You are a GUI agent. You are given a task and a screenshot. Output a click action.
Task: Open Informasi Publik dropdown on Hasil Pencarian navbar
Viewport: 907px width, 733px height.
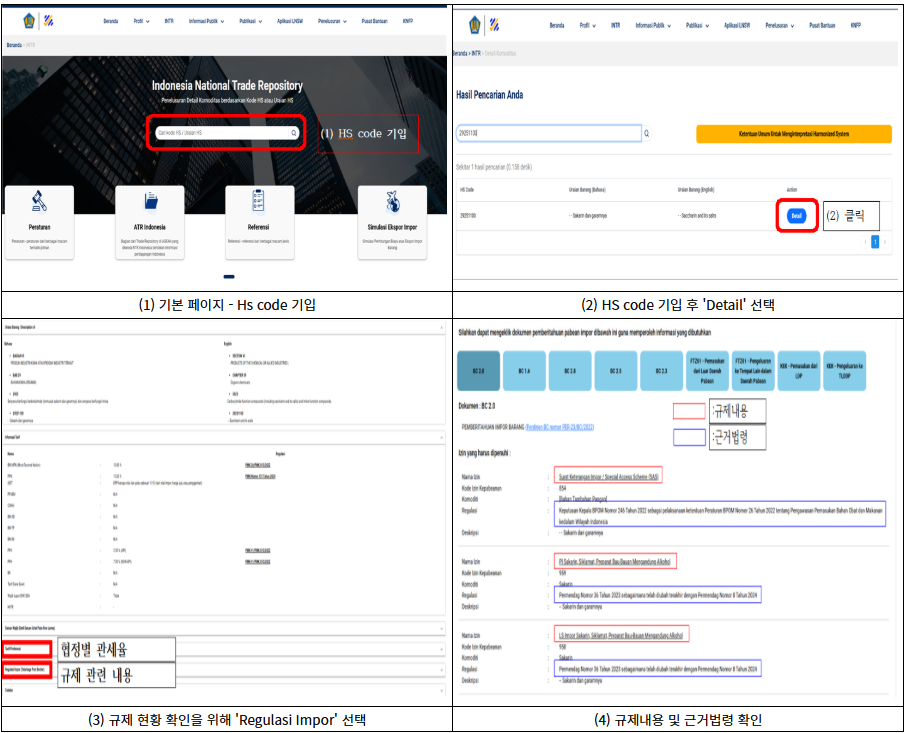(653, 25)
